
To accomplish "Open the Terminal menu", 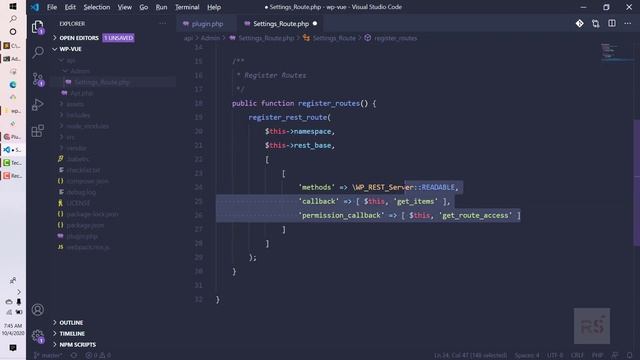I will tap(187, 7).
